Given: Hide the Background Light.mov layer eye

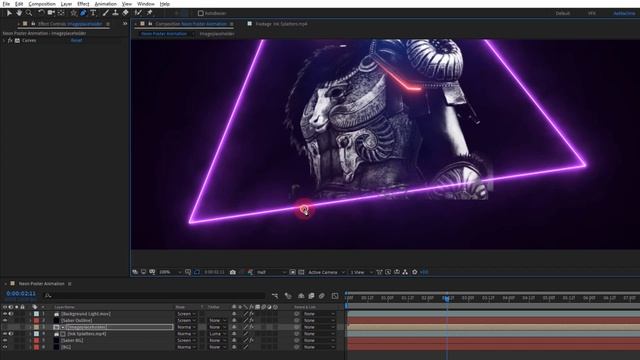Looking at the screenshot, I should pyautogui.click(x=5, y=314).
